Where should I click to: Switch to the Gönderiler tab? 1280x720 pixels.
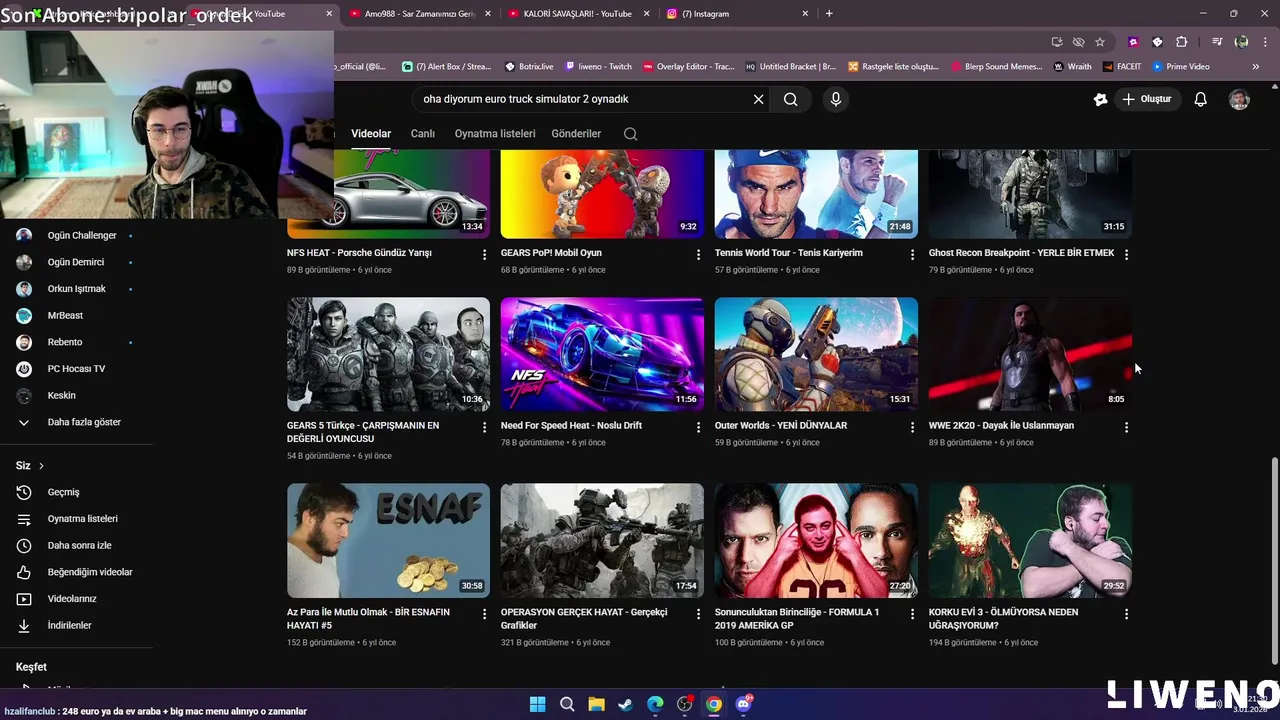[x=576, y=134]
